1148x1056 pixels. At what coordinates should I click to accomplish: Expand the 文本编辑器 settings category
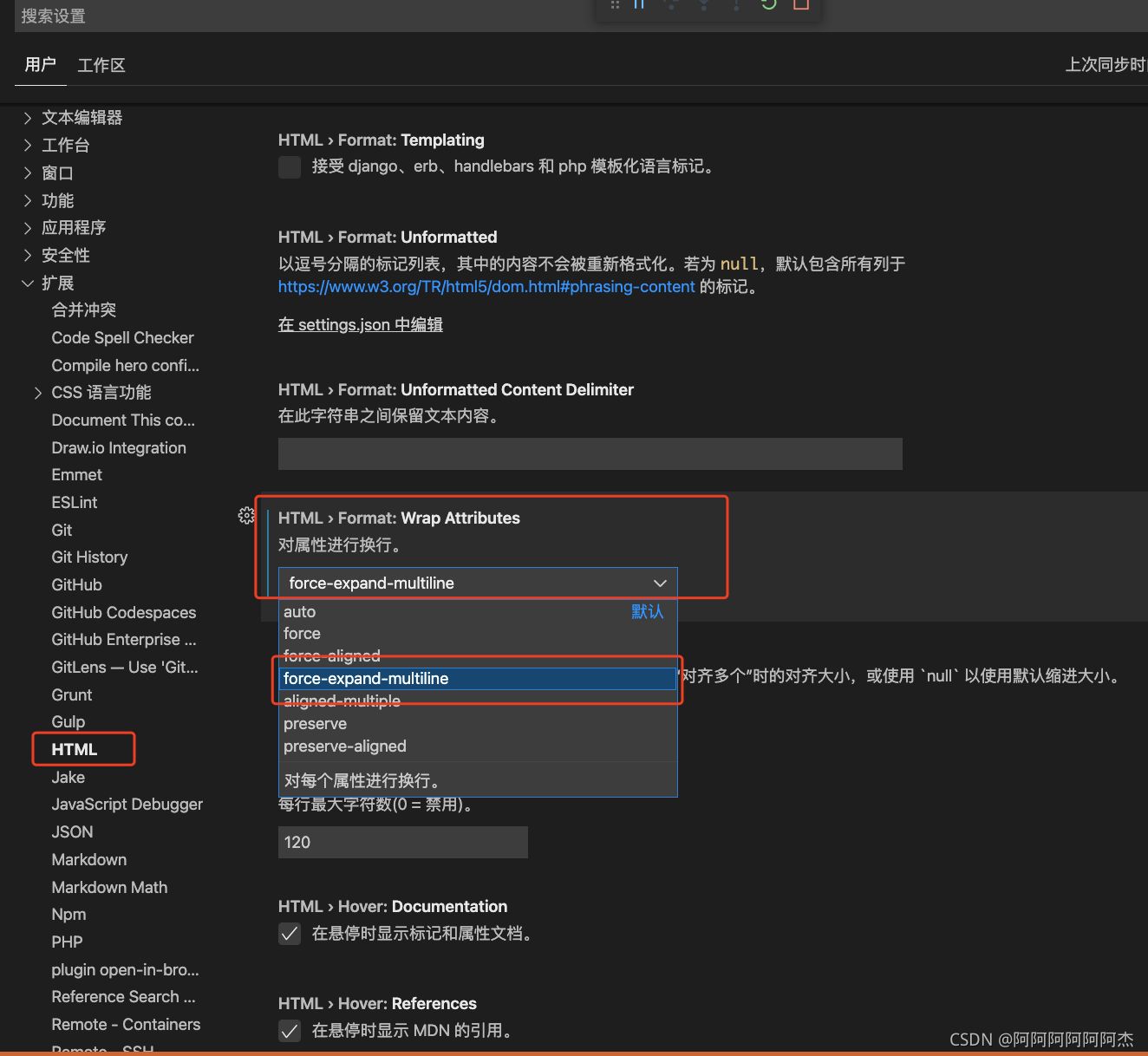[28, 118]
